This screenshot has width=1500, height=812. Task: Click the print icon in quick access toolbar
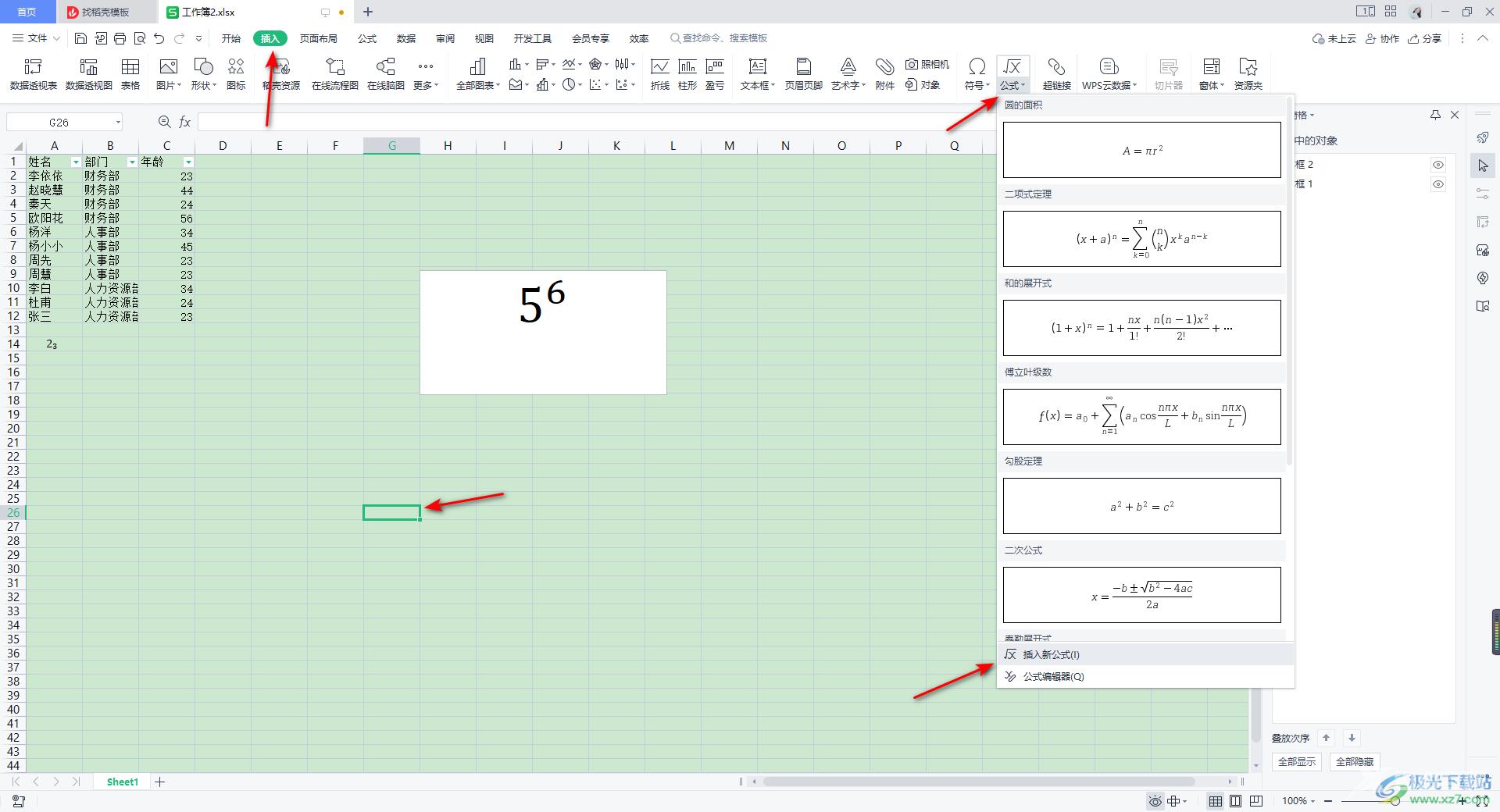120,38
